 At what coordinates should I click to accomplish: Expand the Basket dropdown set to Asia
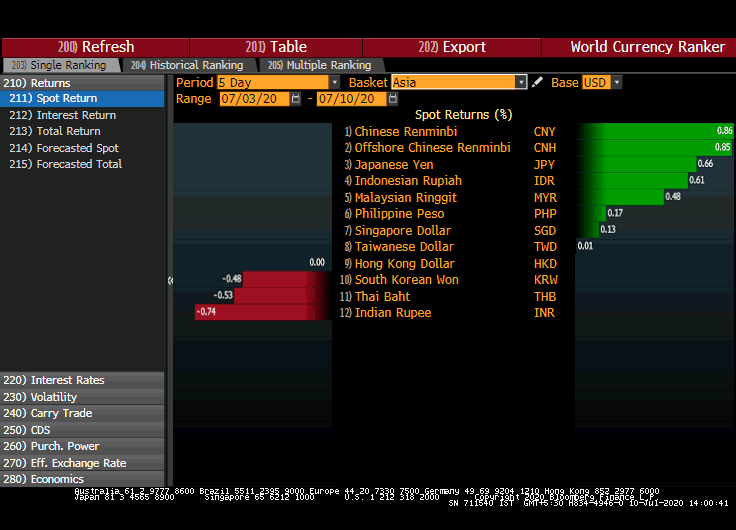459,83
